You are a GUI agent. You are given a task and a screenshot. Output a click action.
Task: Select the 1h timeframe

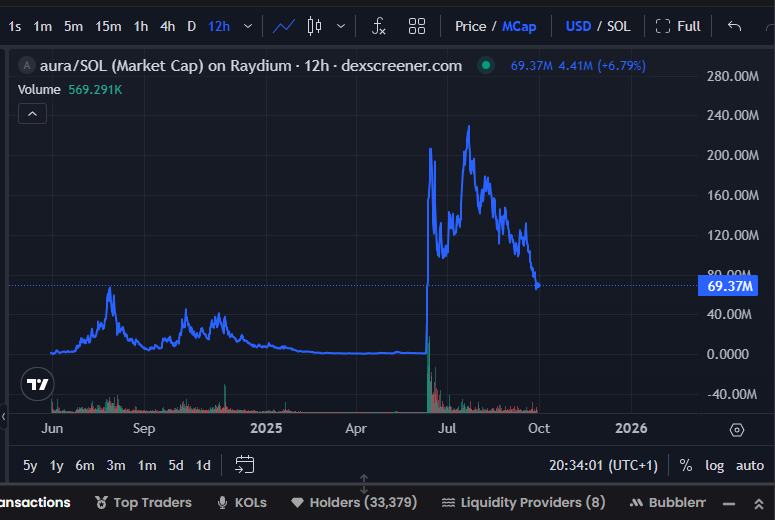coord(141,26)
